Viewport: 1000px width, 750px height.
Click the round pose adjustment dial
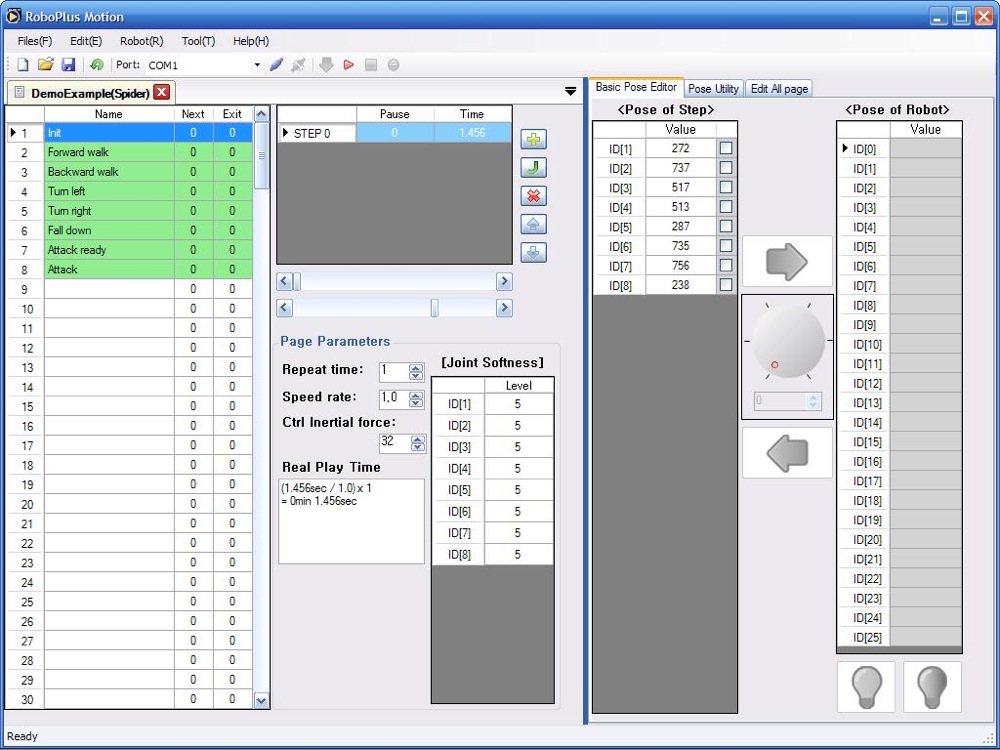[x=788, y=341]
